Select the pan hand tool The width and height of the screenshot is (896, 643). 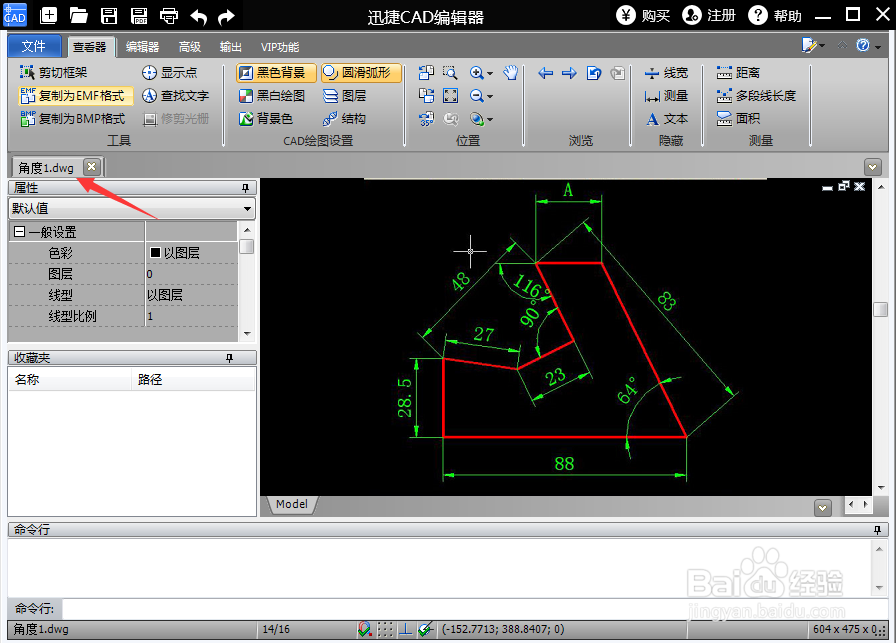[511, 73]
